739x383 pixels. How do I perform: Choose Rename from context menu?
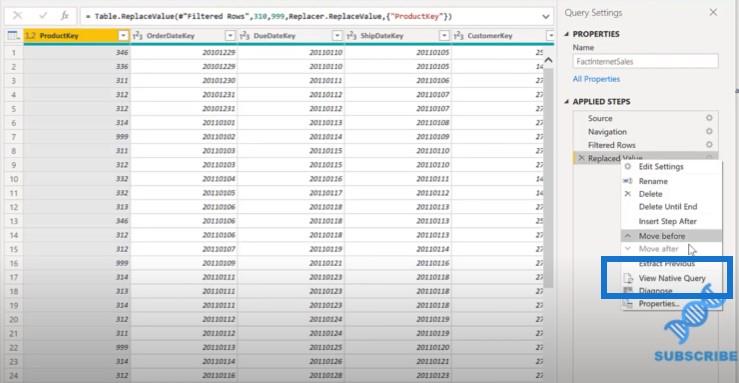pyautogui.click(x=653, y=181)
